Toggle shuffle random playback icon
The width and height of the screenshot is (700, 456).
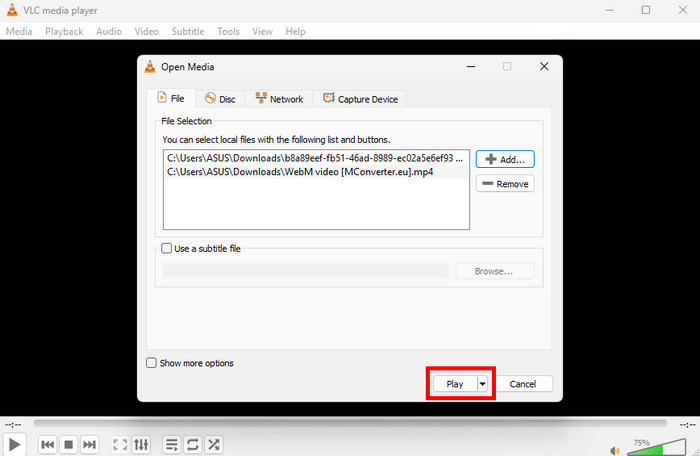tap(213, 444)
